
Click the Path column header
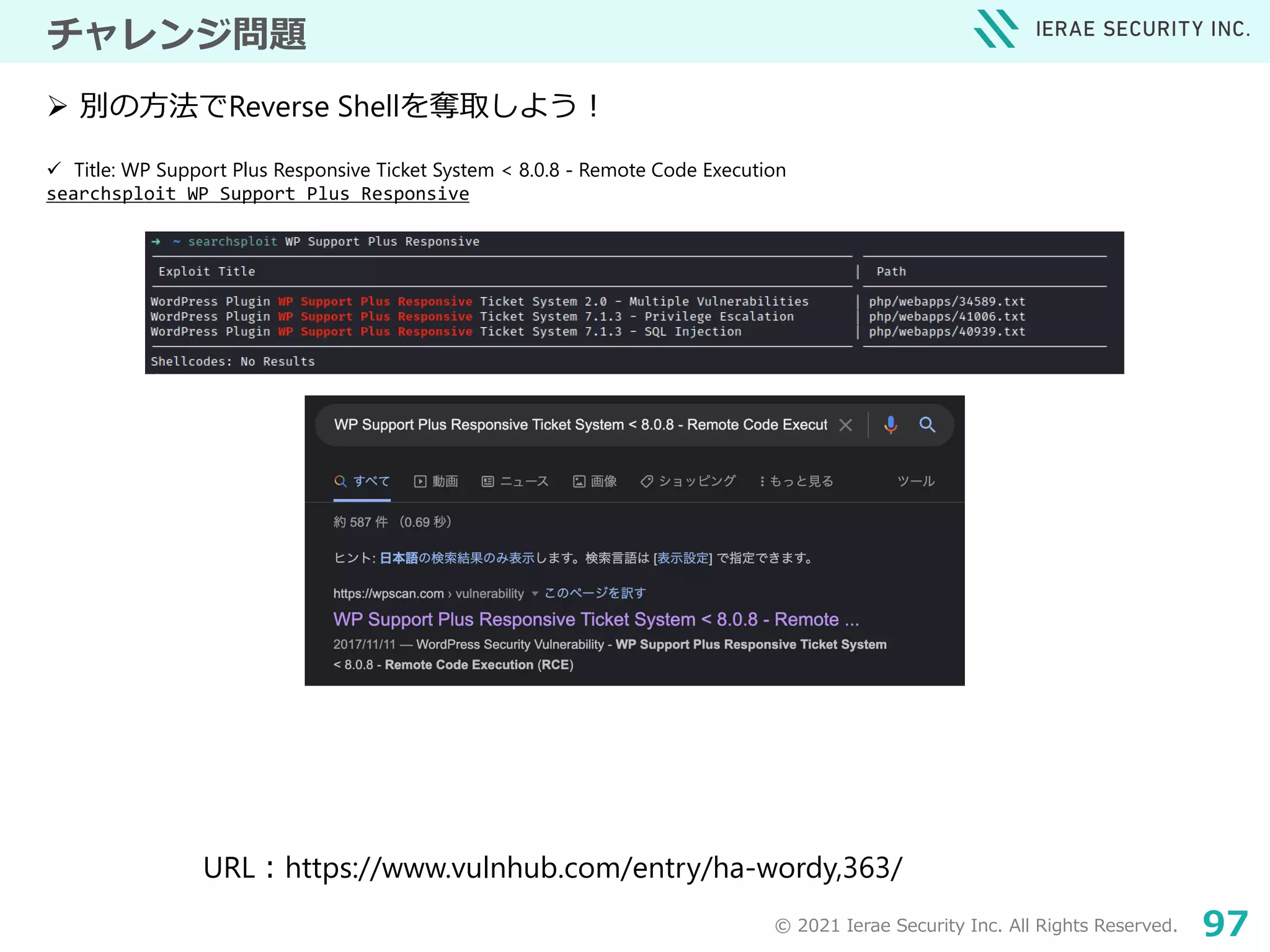point(891,271)
